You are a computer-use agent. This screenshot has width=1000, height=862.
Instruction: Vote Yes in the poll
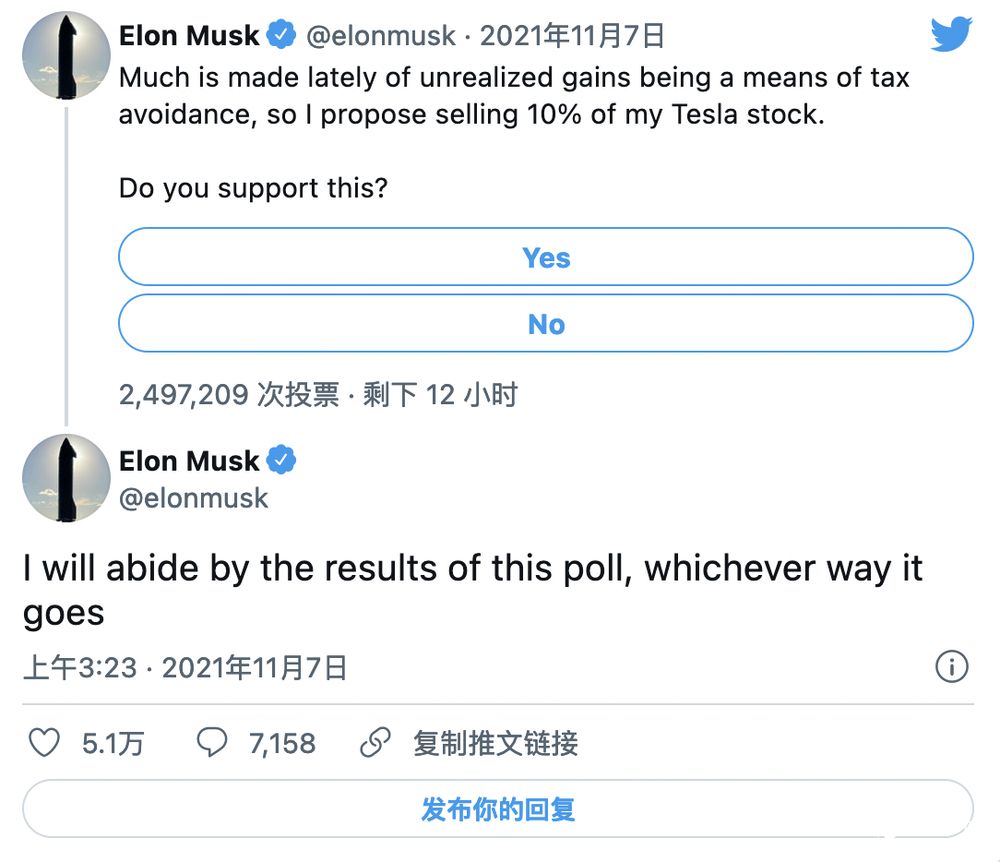click(x=546, y=257)
